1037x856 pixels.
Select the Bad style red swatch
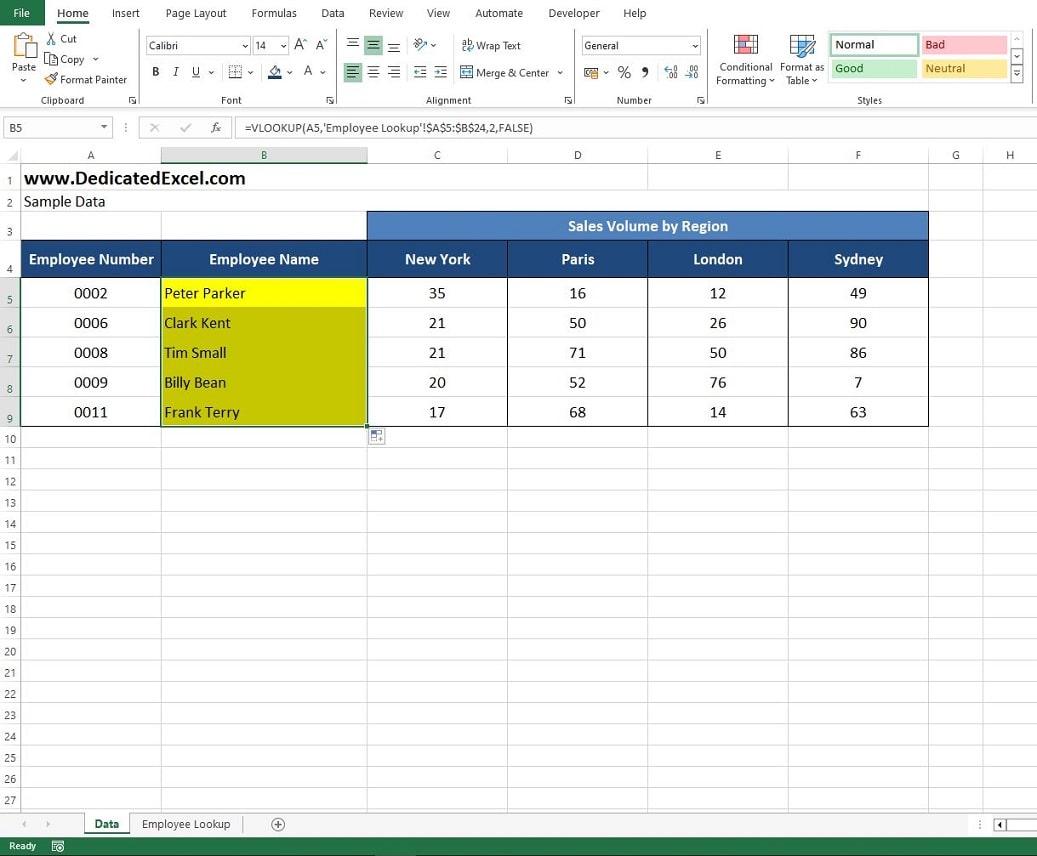[x=963, y=44]
